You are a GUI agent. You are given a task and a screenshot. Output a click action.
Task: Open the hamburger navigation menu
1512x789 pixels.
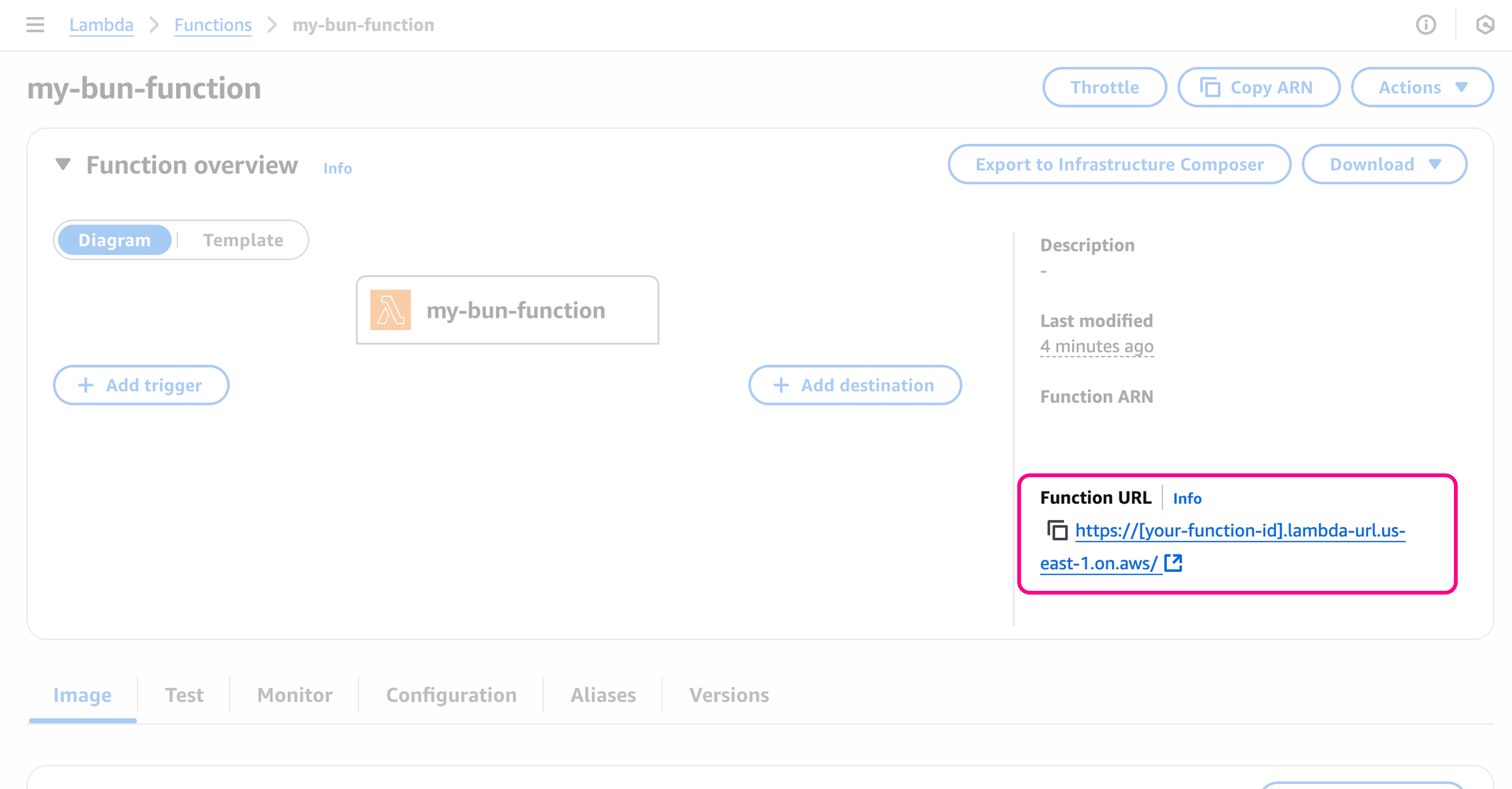pos(35,25)
